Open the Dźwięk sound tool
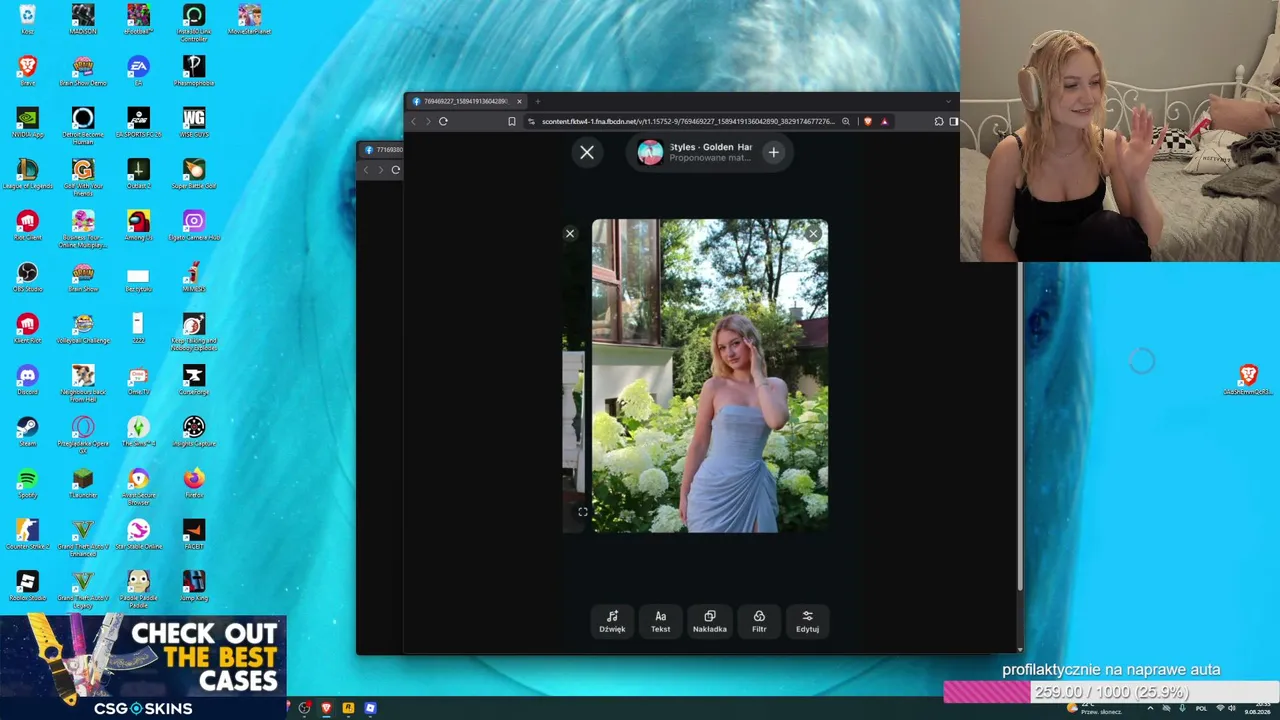1280x720 pixels. [612, 621]
